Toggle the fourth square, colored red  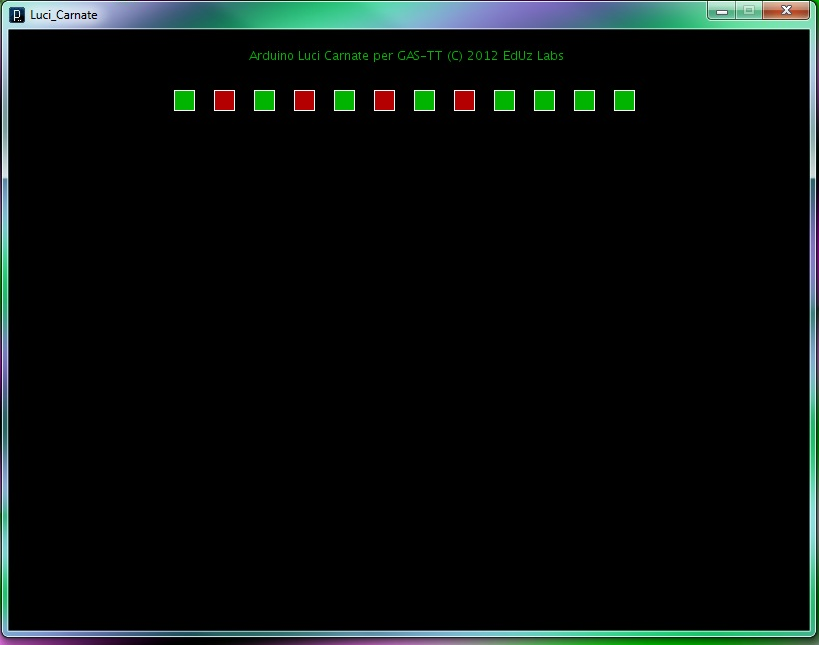(305, 100)
